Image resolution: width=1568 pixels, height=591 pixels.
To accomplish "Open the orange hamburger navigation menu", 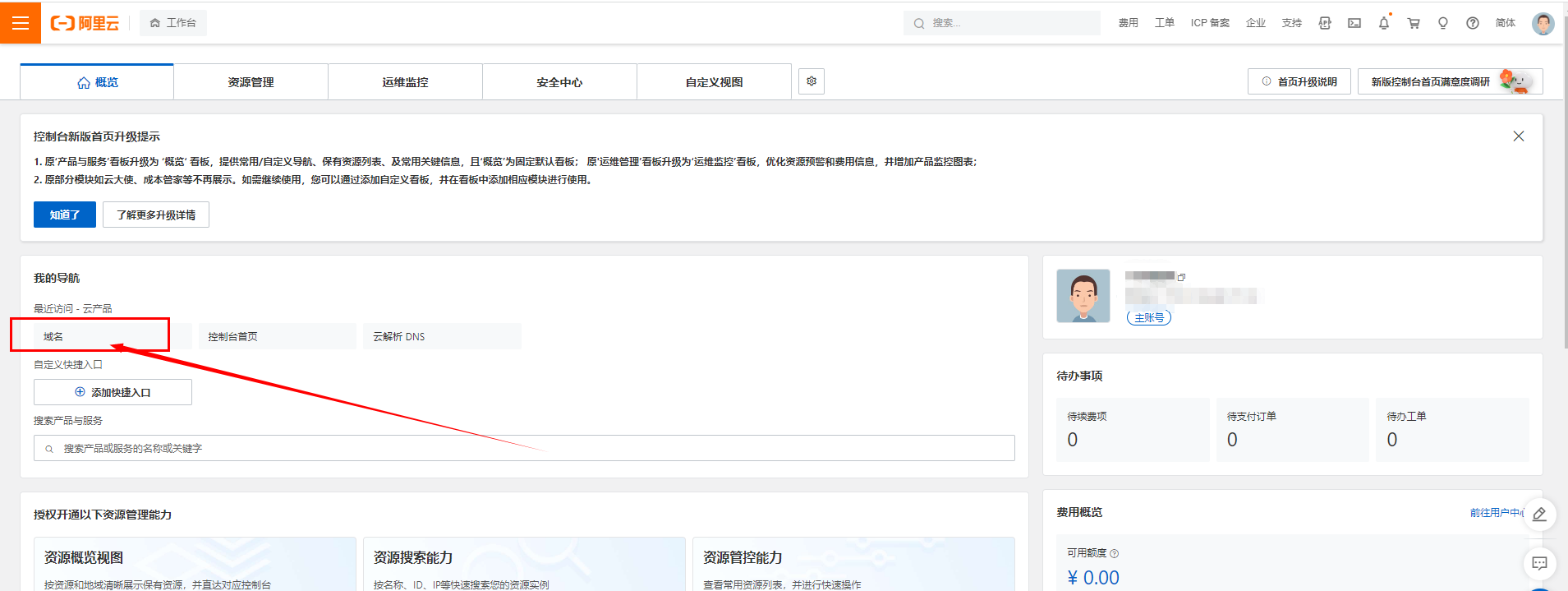I will pyautogui.click(x=21, y=23).
